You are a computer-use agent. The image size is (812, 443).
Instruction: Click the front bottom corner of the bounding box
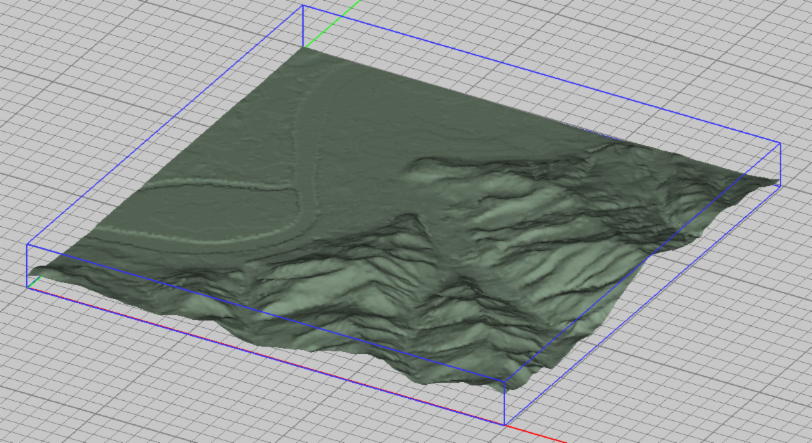(505, 423)
